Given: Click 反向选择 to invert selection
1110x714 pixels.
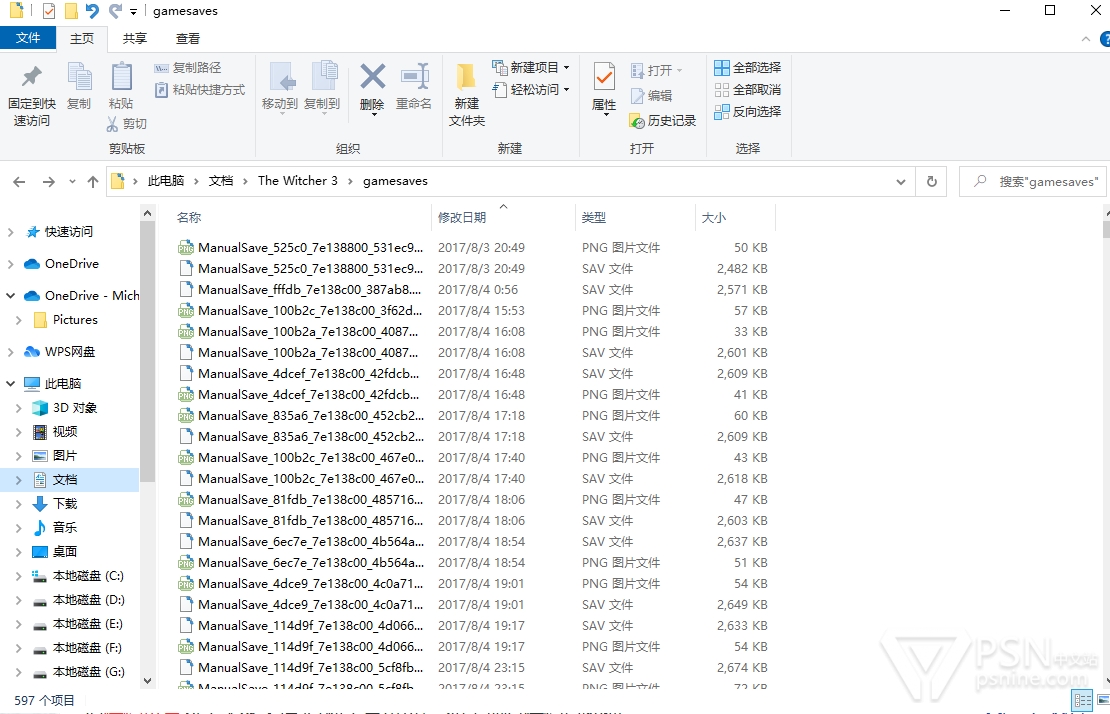Looking at the screenshot, I should (x=748, y=112).
